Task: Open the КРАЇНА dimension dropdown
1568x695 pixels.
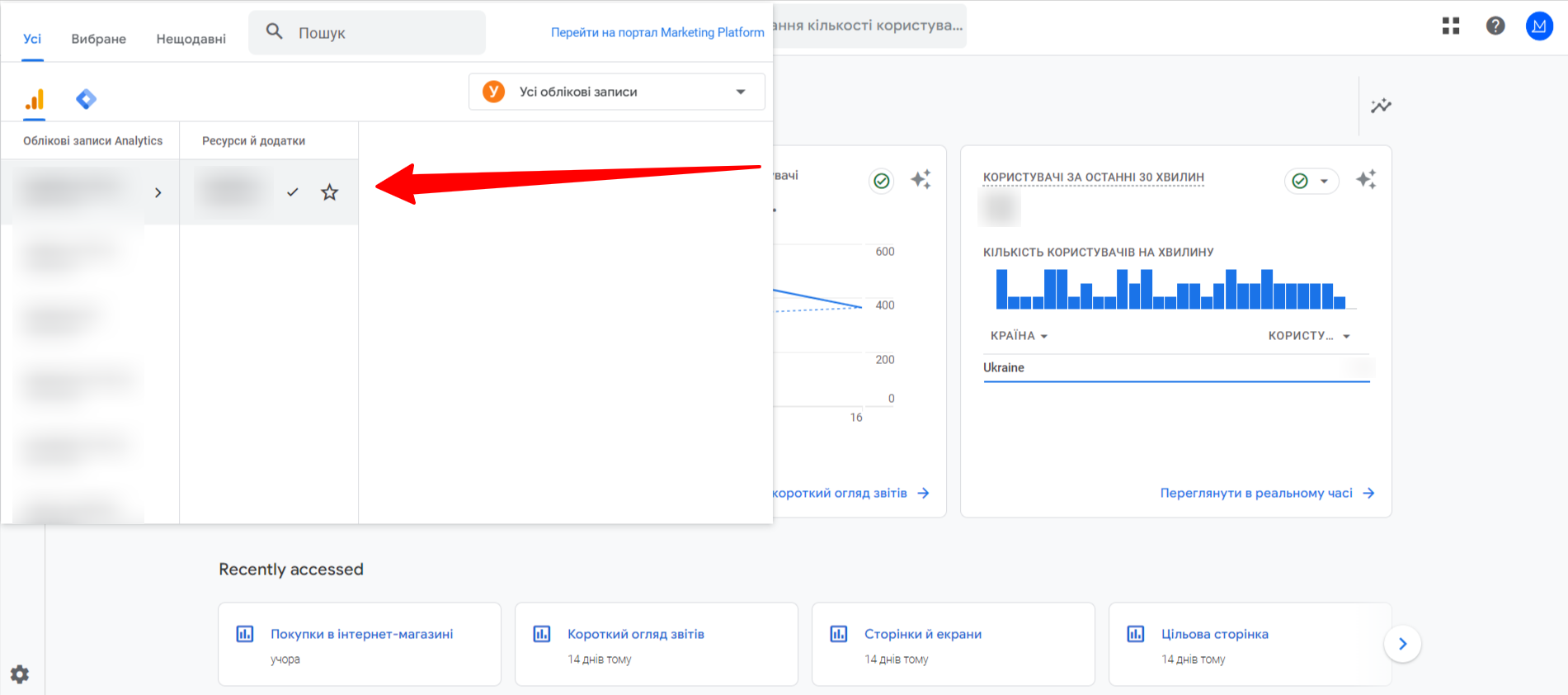Action: [1019, 336]
